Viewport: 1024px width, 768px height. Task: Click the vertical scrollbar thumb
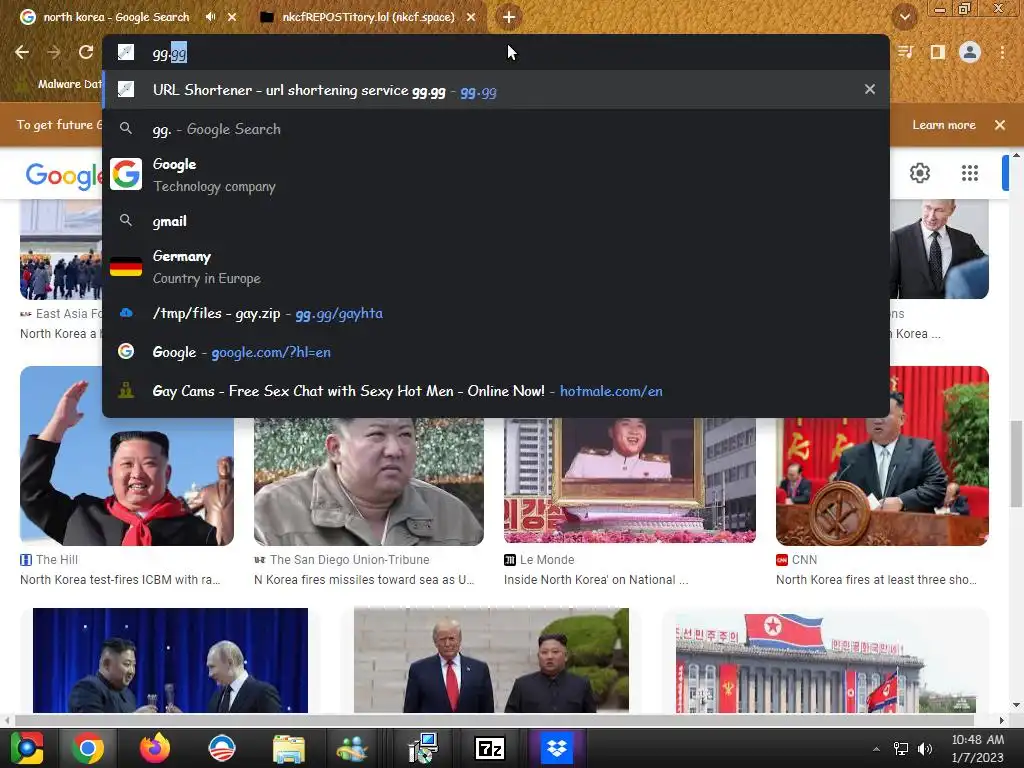1016,464
